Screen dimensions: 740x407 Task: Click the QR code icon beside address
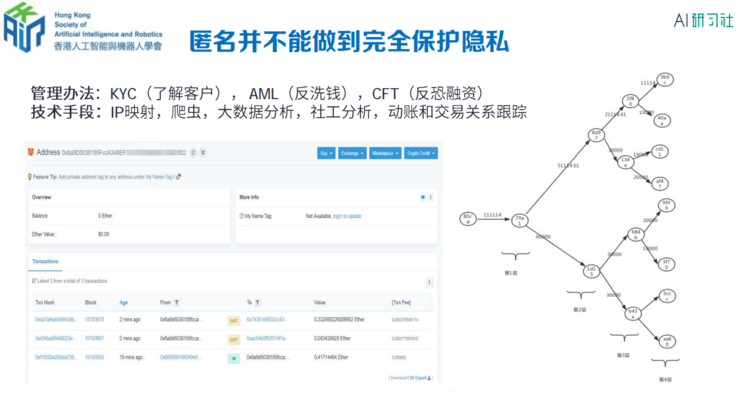[x=203, y=153]
